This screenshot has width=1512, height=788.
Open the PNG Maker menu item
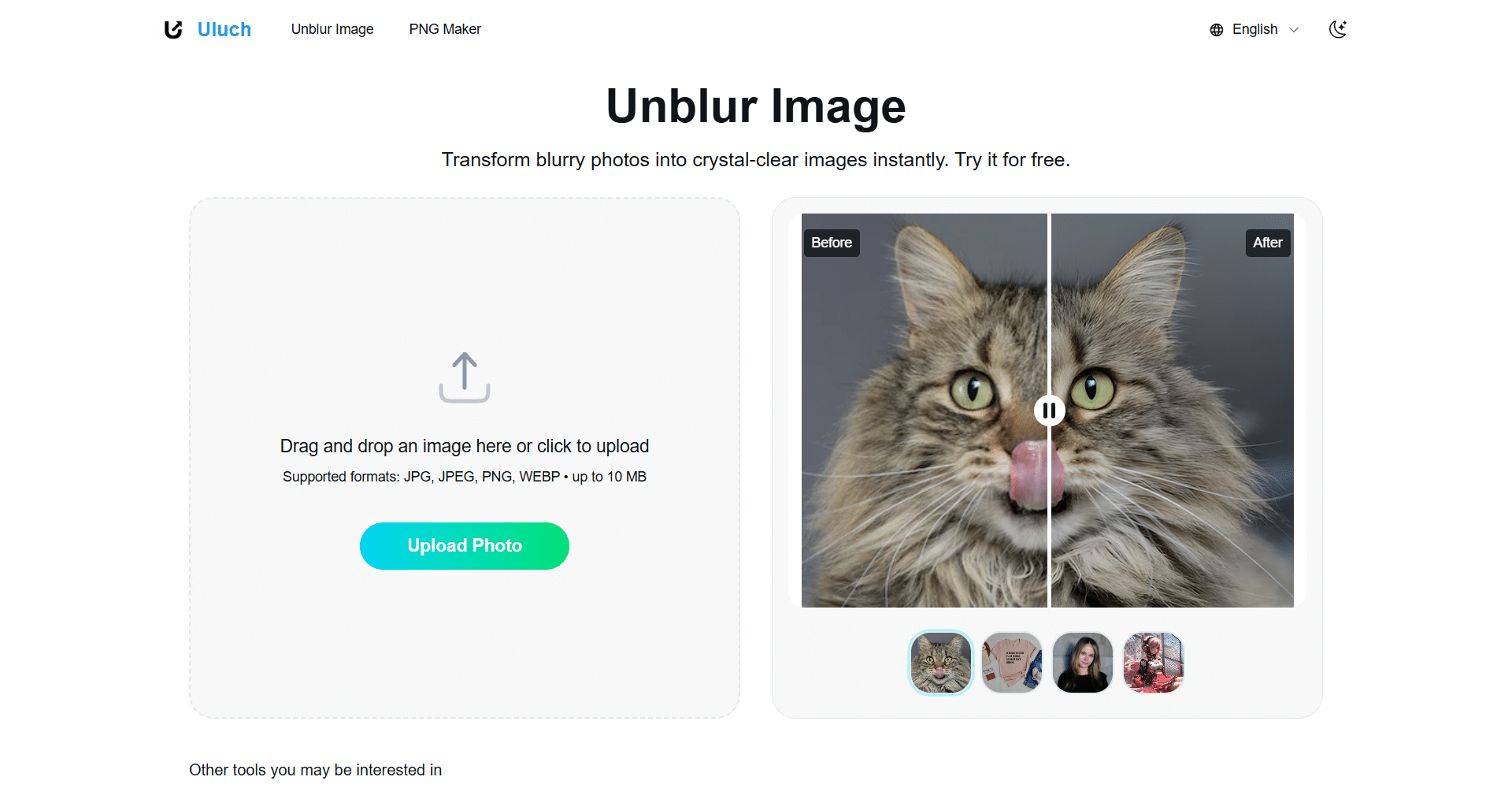pyautogui.click(x=445, y=29)
